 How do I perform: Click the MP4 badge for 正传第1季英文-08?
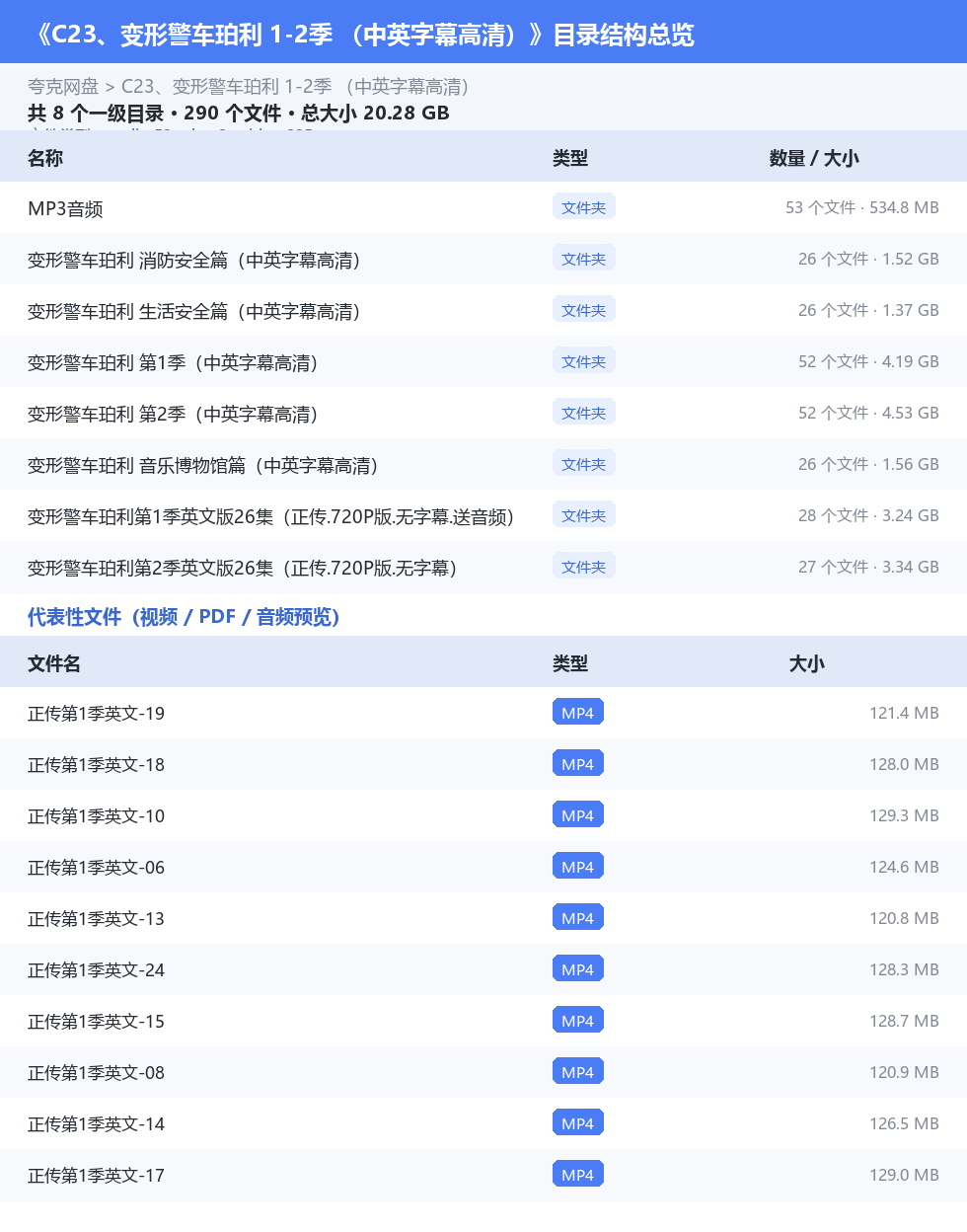click(578, 1072)
